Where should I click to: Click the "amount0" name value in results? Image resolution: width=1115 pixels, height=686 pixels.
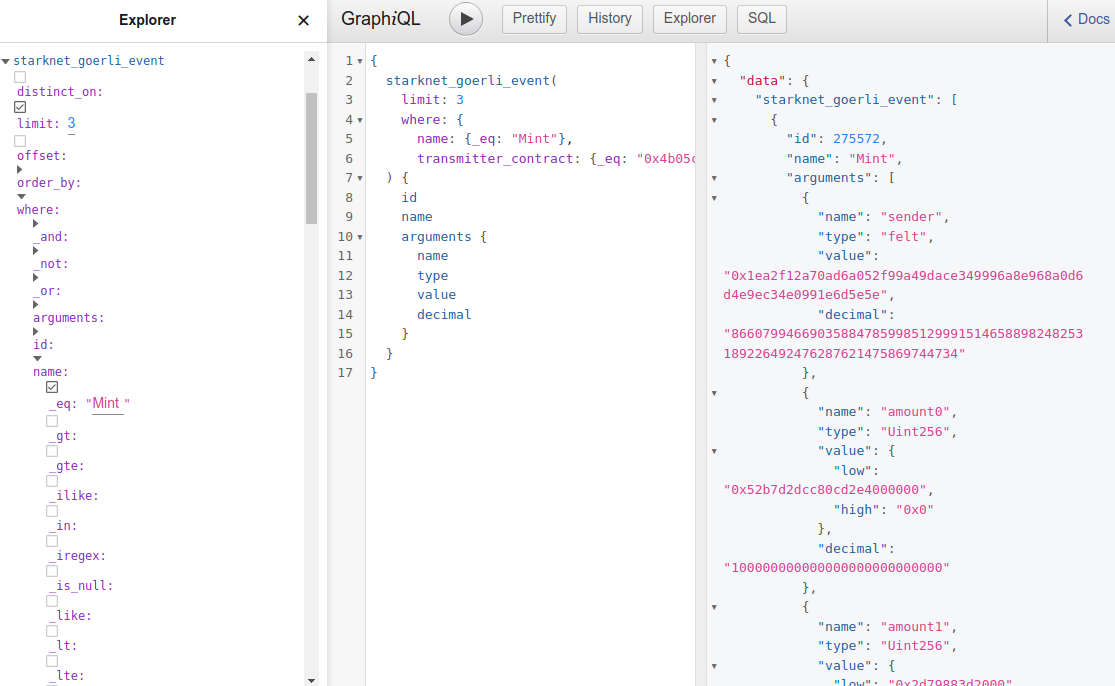(915, 412)
